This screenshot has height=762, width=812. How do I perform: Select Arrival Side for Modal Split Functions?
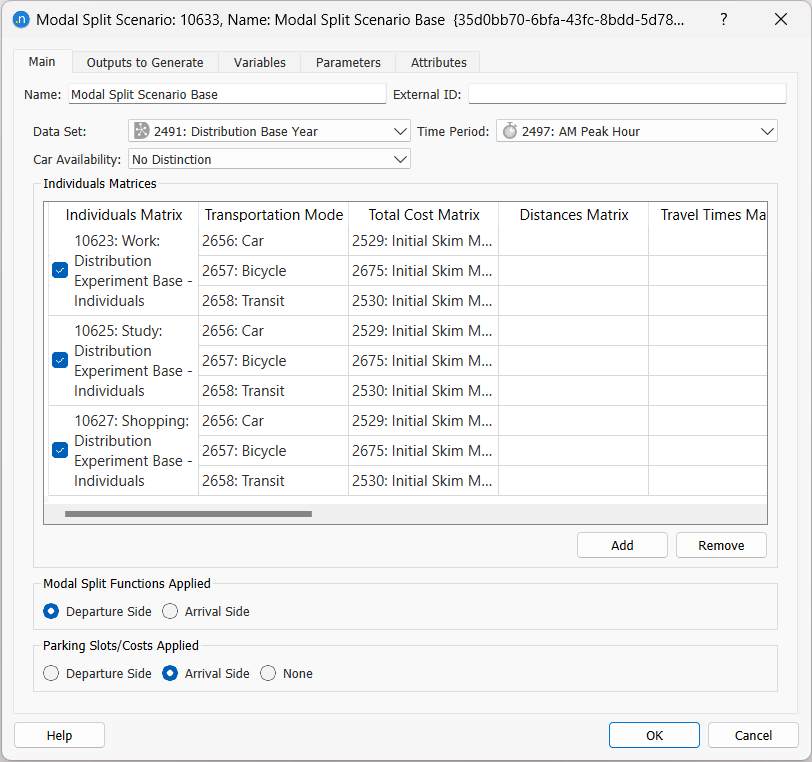(x=170, y=611)
